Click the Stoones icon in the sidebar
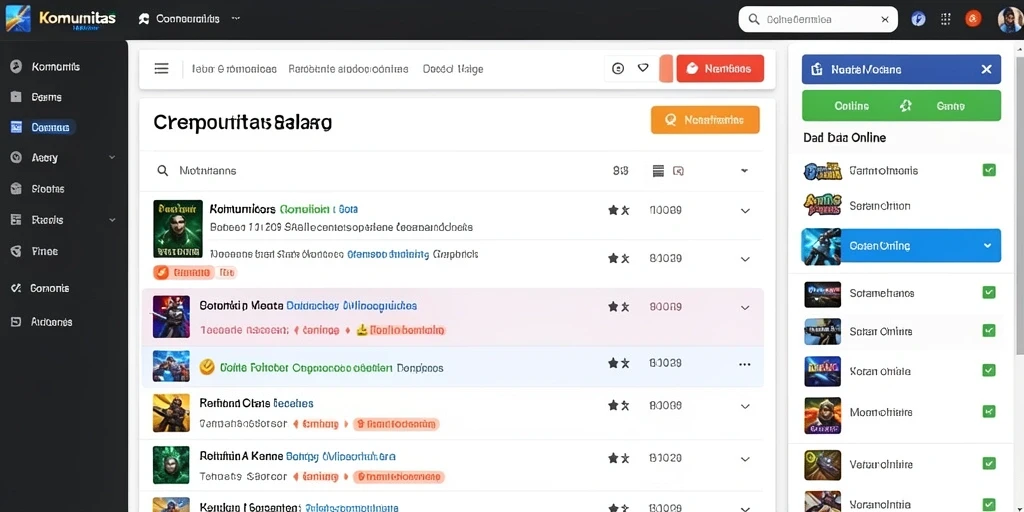The image size is (1024, 512). pos(16,189)
